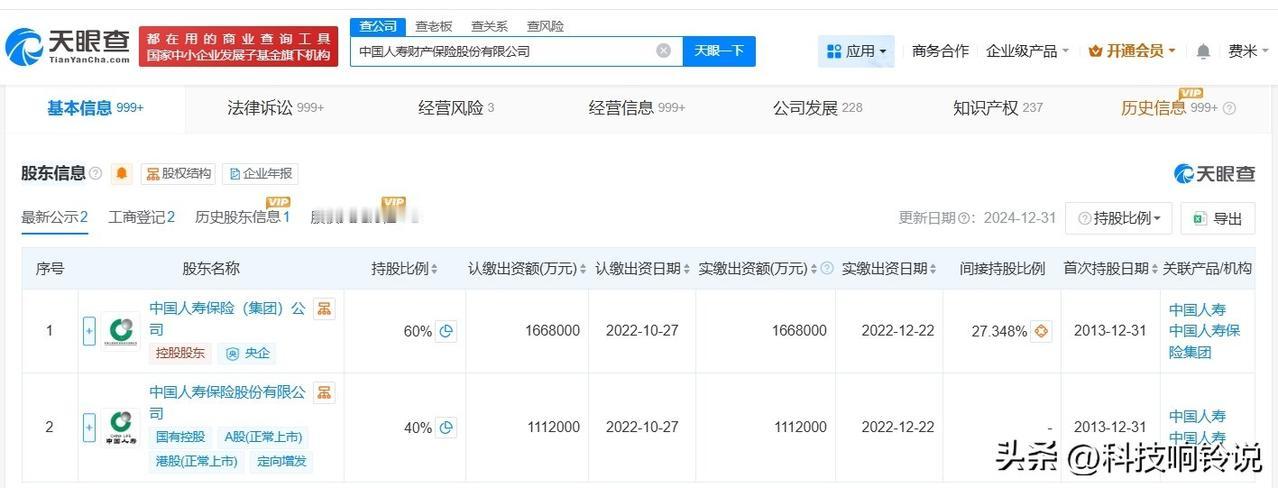Click 控股股东 tag in row 1
This screenshot has width=1278, height=488.
coord(181,353)
